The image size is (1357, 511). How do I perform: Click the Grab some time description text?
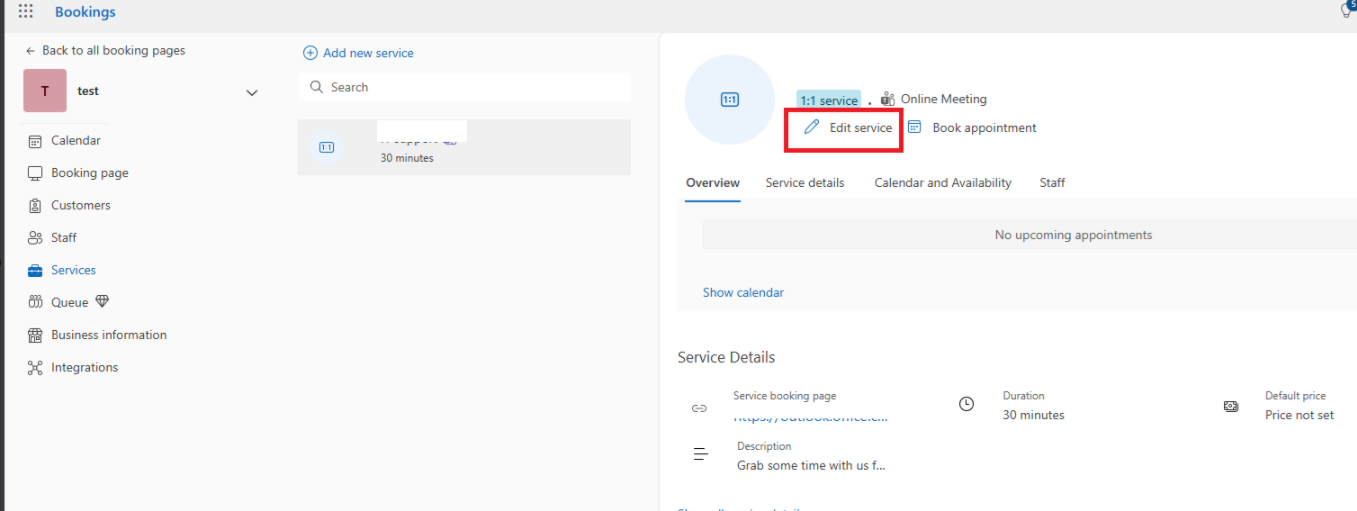pos(811,465)
